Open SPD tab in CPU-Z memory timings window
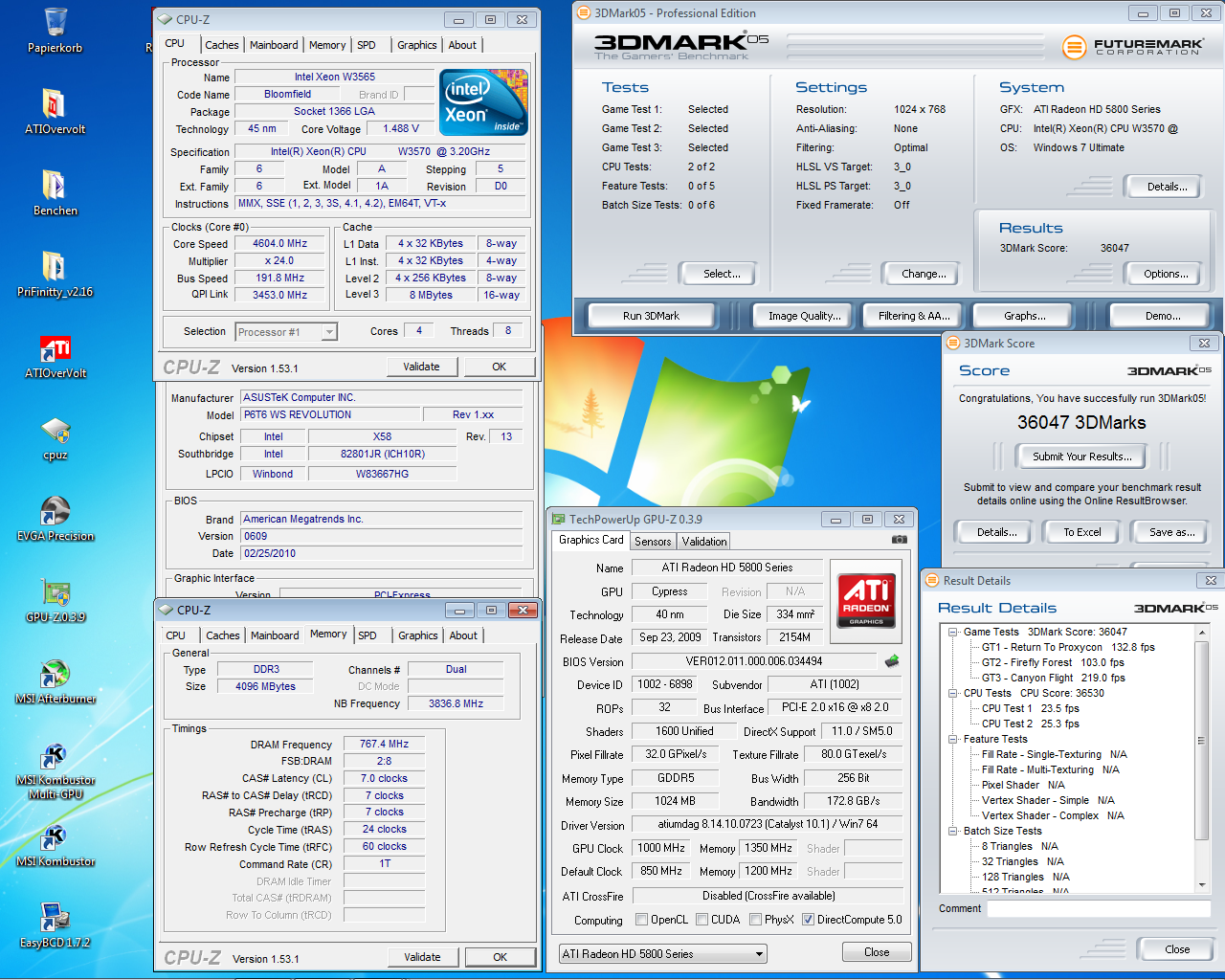This screenshot has height=980, width=1225. pos(367,635)
